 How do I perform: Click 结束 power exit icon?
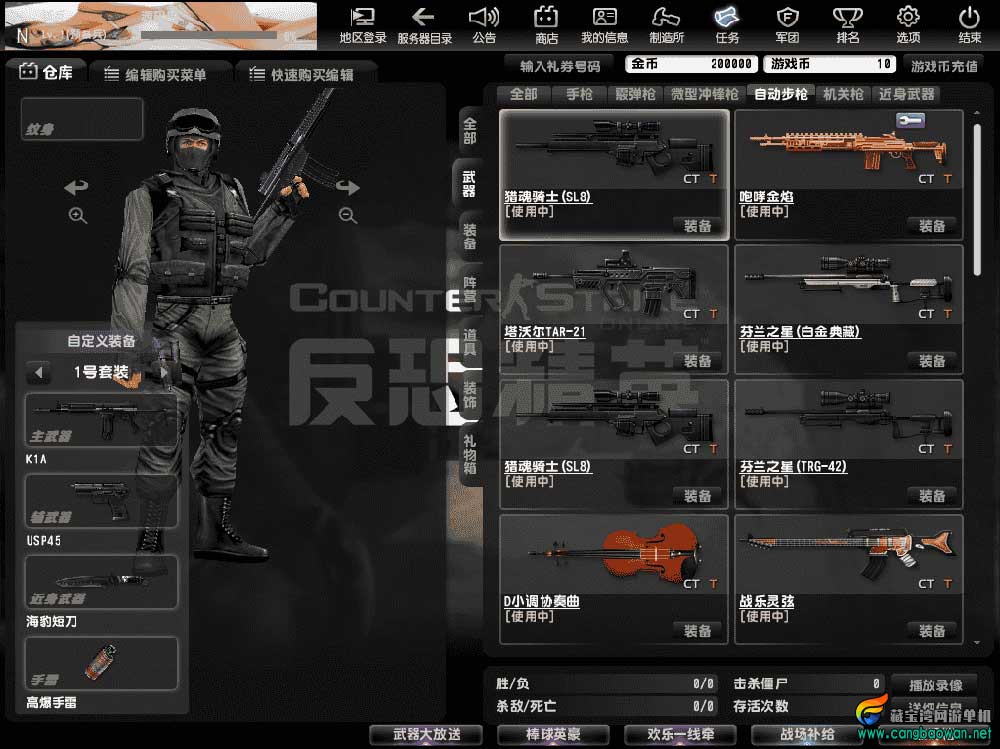(969, 26)
